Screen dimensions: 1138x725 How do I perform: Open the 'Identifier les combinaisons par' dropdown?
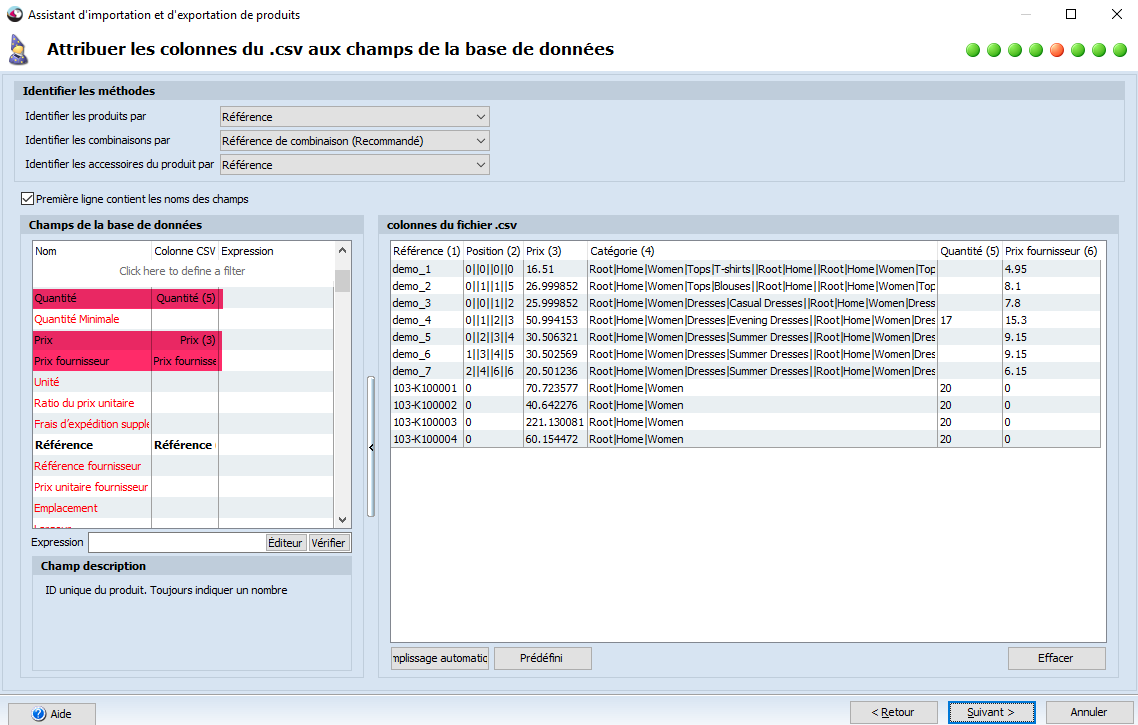[x=479, y=140]
